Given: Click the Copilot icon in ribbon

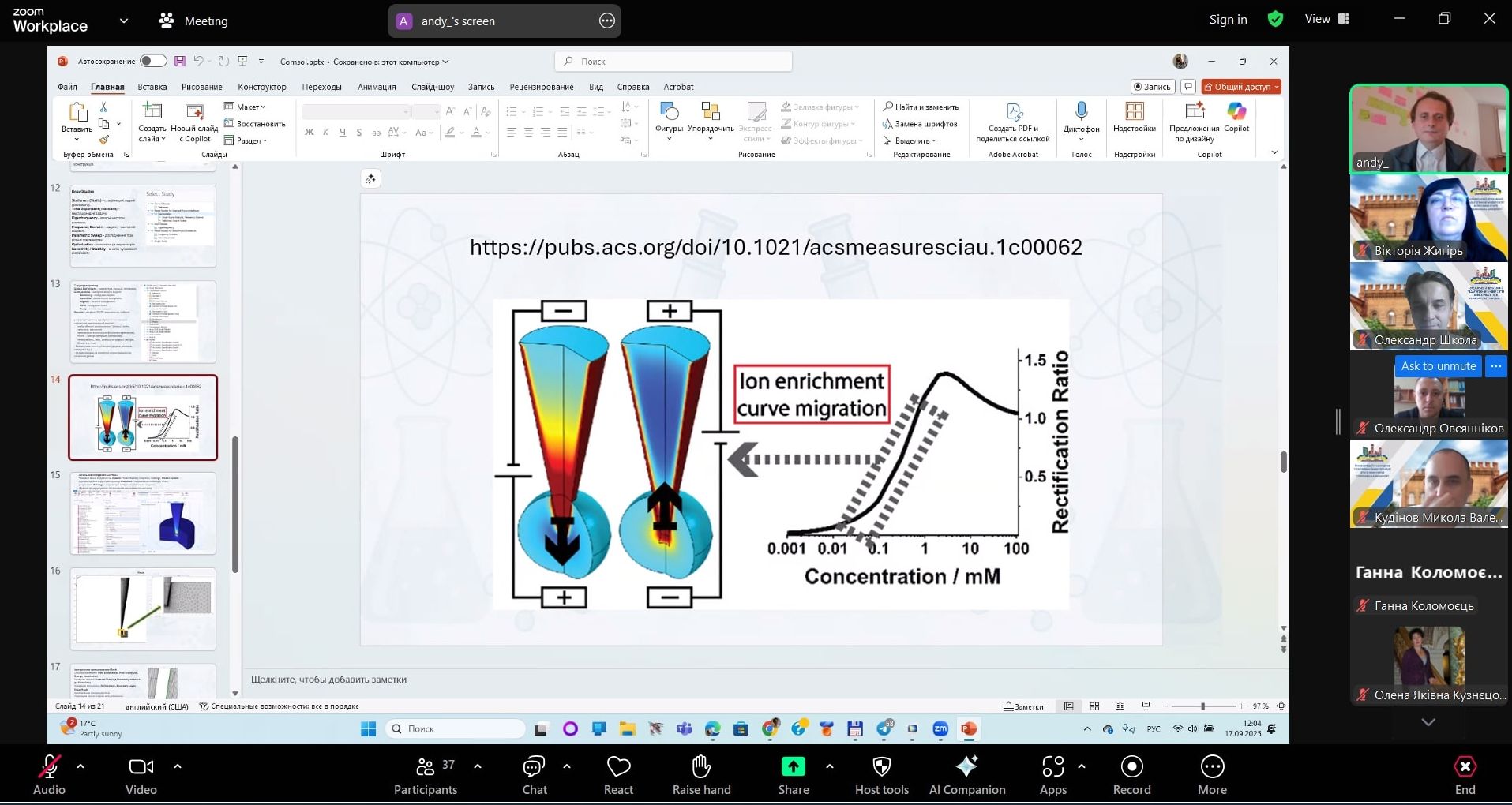Looking at the screenshot, I should coord(1236,110).
